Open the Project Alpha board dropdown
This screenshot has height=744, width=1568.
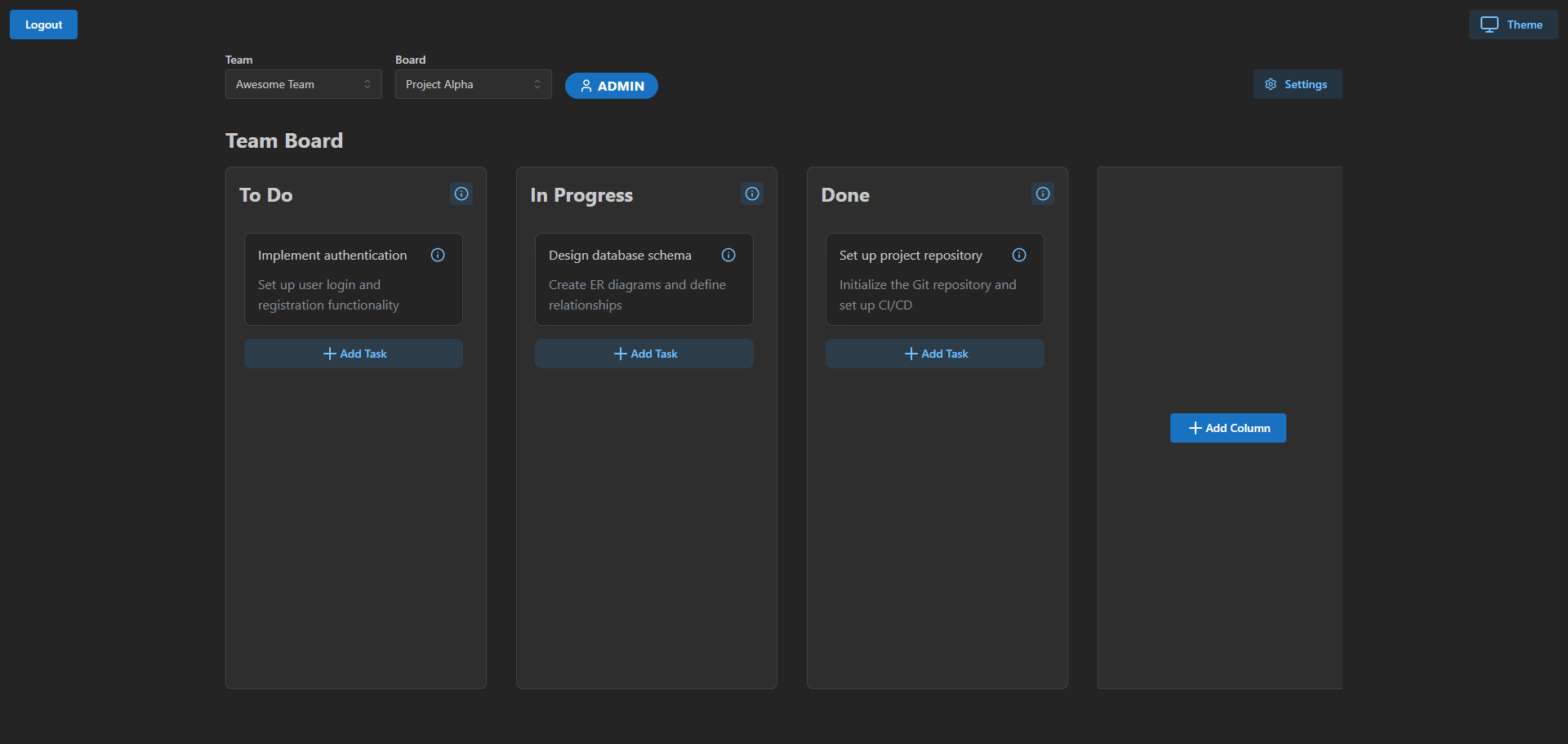click(472, 84)
